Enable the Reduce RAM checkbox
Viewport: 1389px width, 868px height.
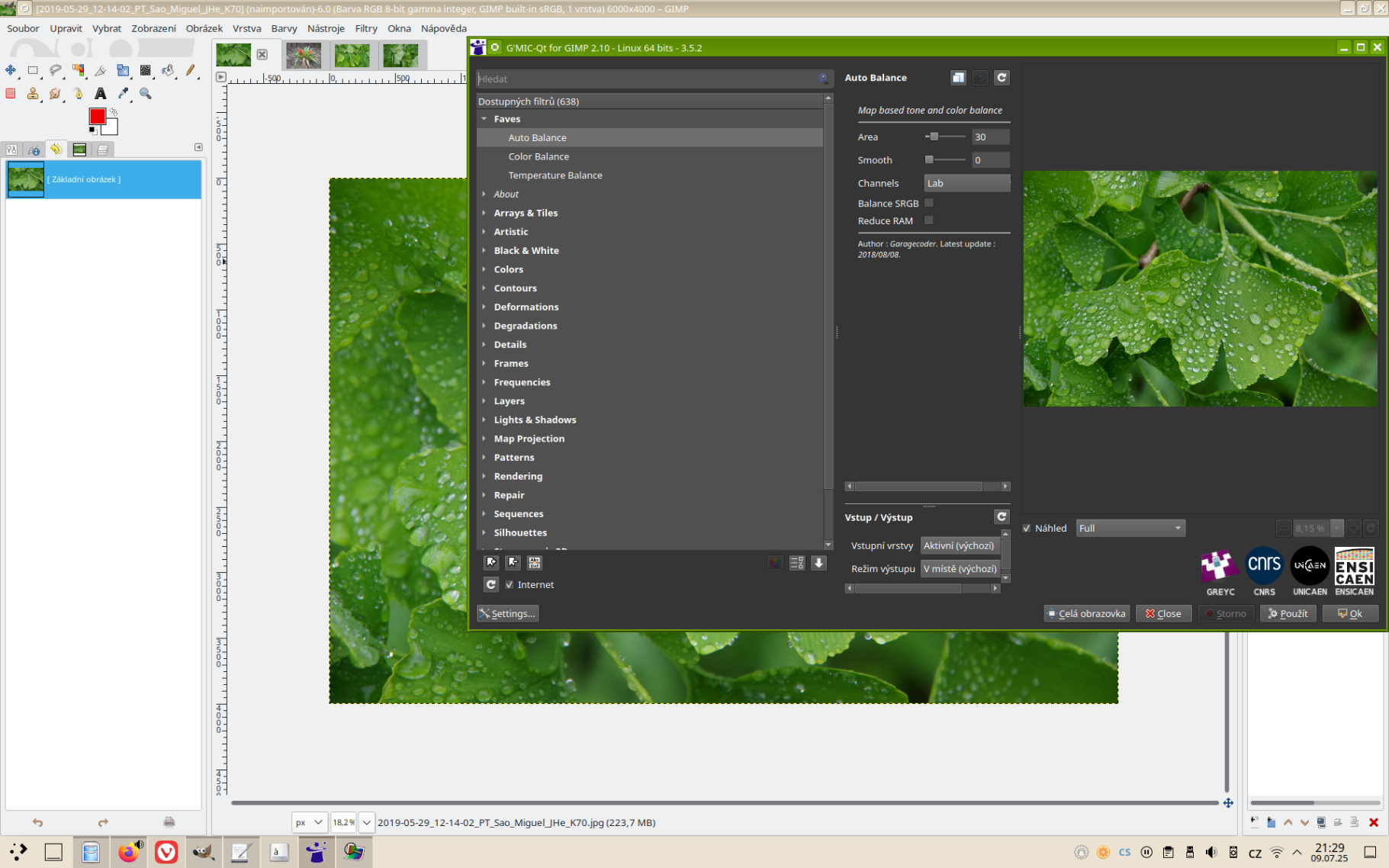928,220
